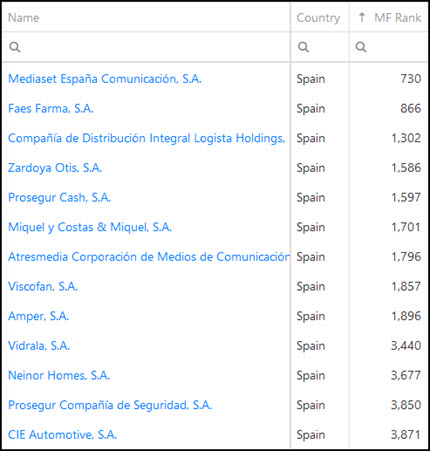Sort the table by the Name column header

point(24,18)
